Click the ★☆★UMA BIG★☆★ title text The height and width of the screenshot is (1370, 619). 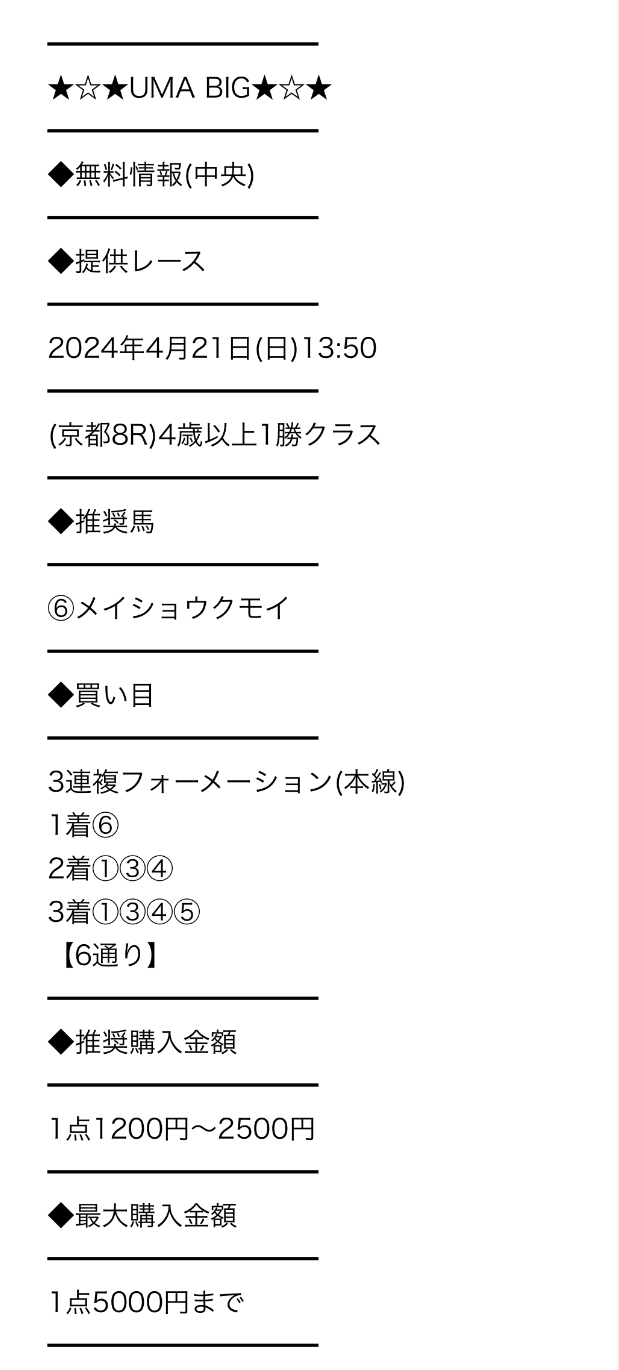click(x=189, y=88)
